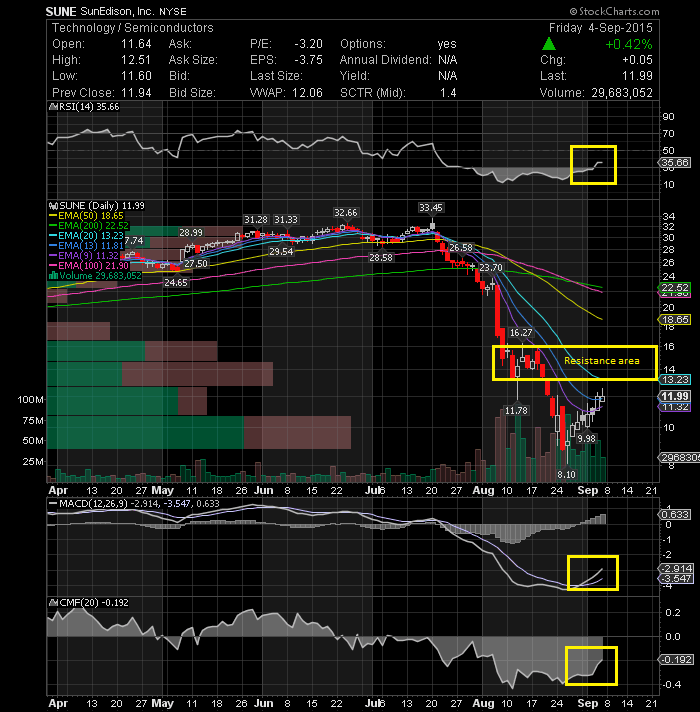This screenshot has width=700, height=712.
Task: Click the 24.65 low price label
Action: coord(176,282)
